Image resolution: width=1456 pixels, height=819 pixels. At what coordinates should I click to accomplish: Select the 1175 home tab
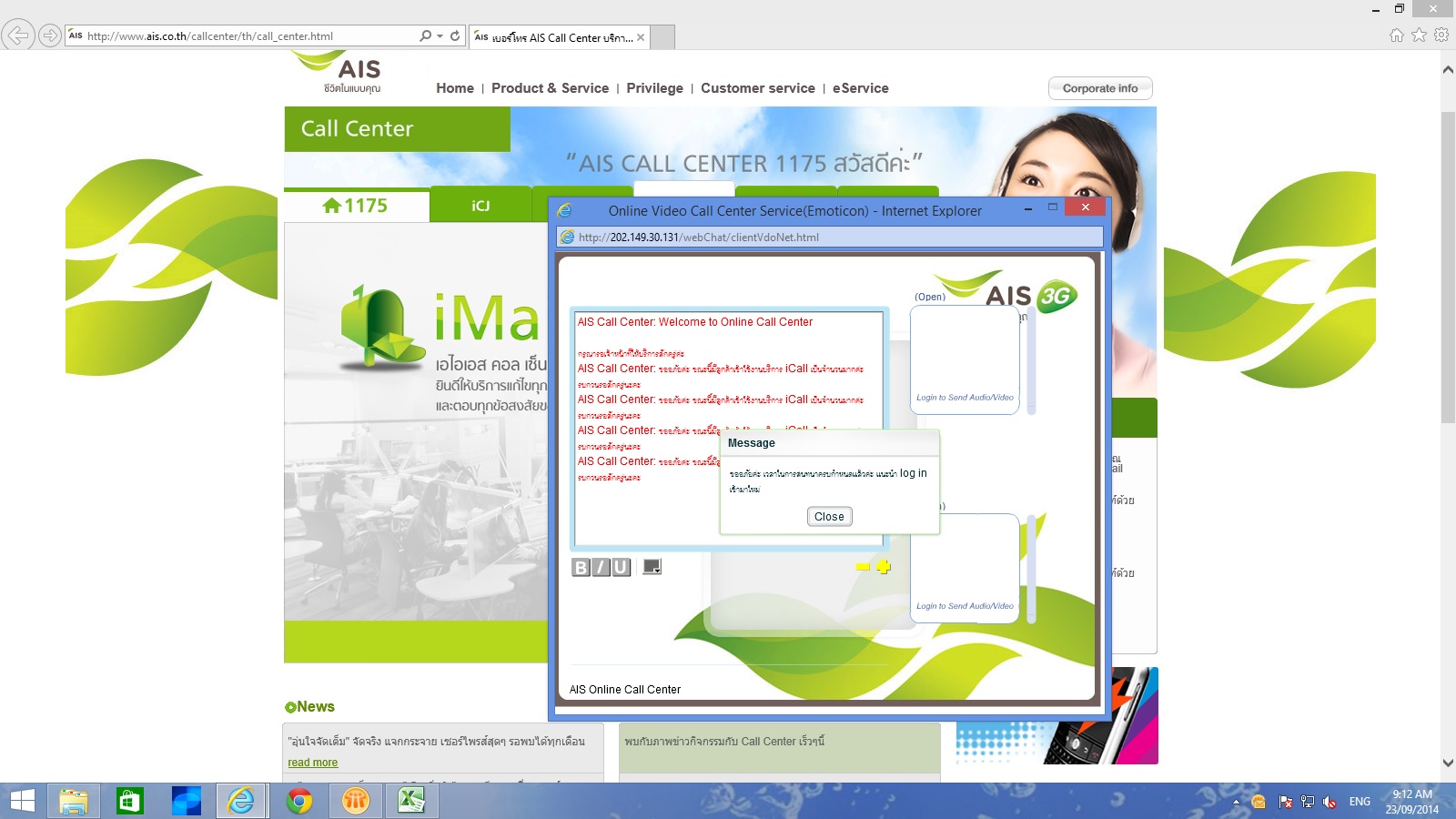click(x=356, y=206)
